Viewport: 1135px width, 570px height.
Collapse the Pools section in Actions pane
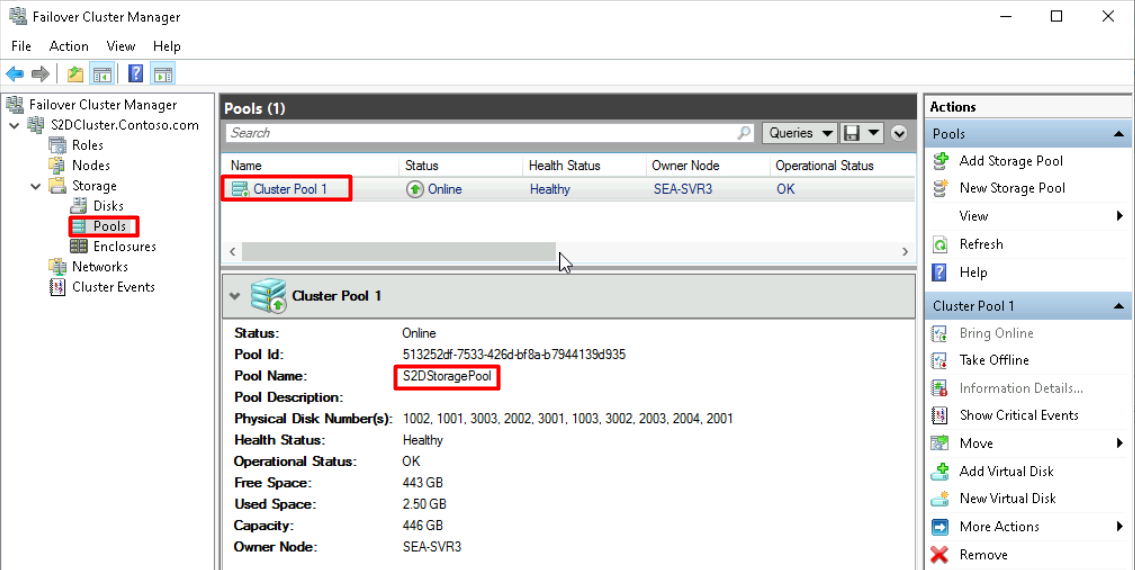pyautogui.click(x=1118, y=134)
